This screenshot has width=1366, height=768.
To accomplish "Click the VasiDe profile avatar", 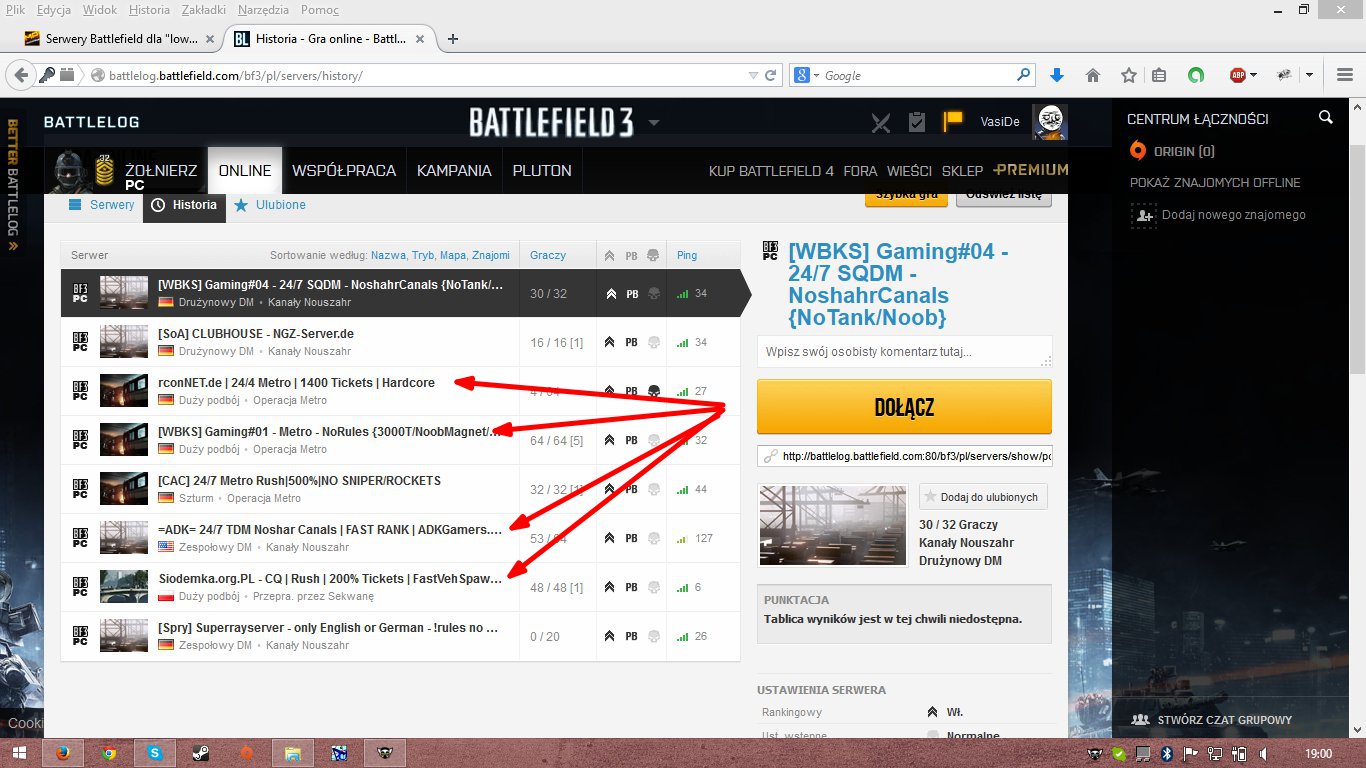I will pyautogui.click(x=1049, y=122).
